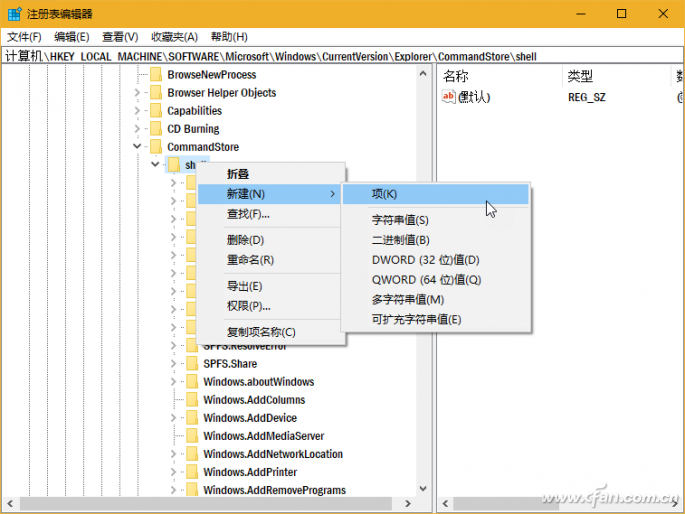Select the Browser Helper Objects folder icon

click(156, 93)
